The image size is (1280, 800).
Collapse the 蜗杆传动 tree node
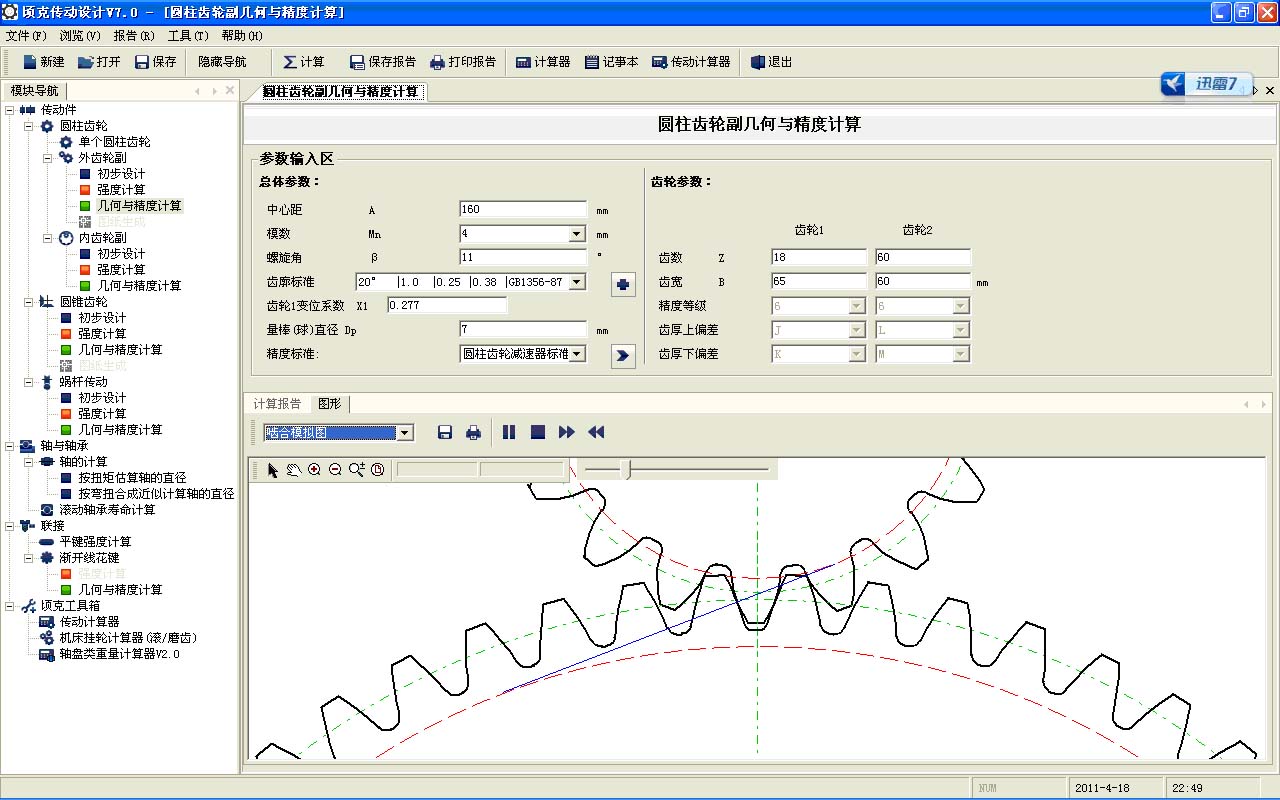[x=29, y=382]
